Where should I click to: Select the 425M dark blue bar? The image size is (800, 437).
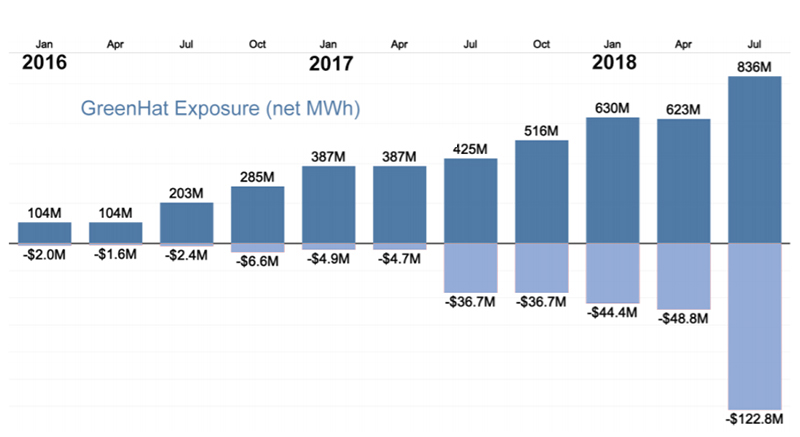coord(471,201)
